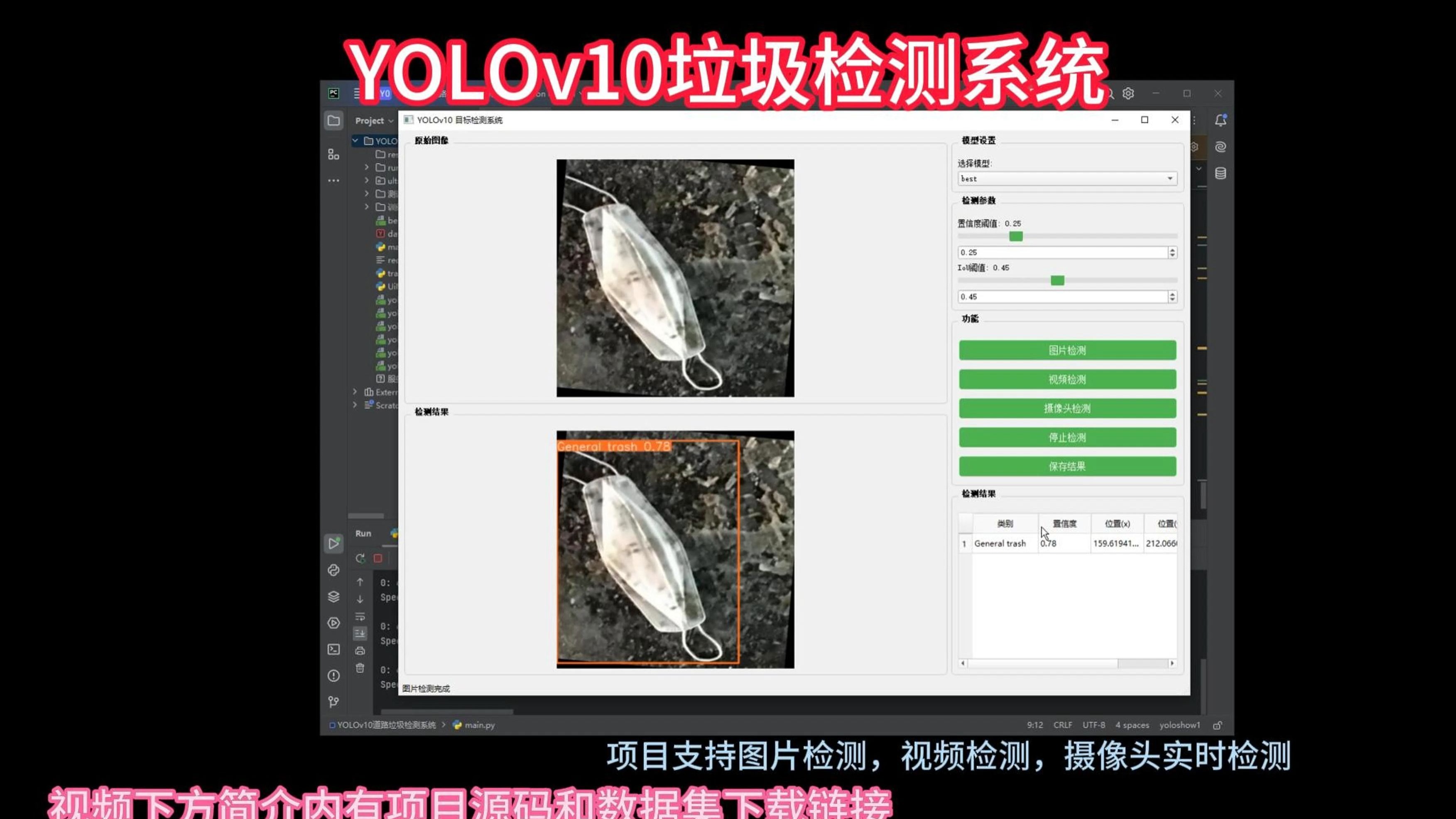Click the 图片检测 button
Image resolution: width=1456 pixels, height=819 pixels.
coord(1067,350)
